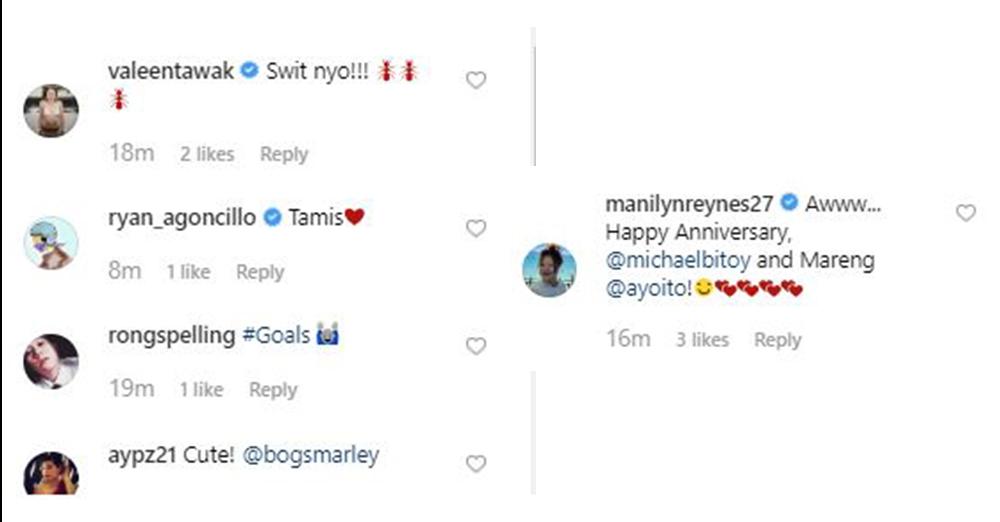
Task: Reply to rongspelling's comment
Action: pyautogui.click(x=273, y=390)
